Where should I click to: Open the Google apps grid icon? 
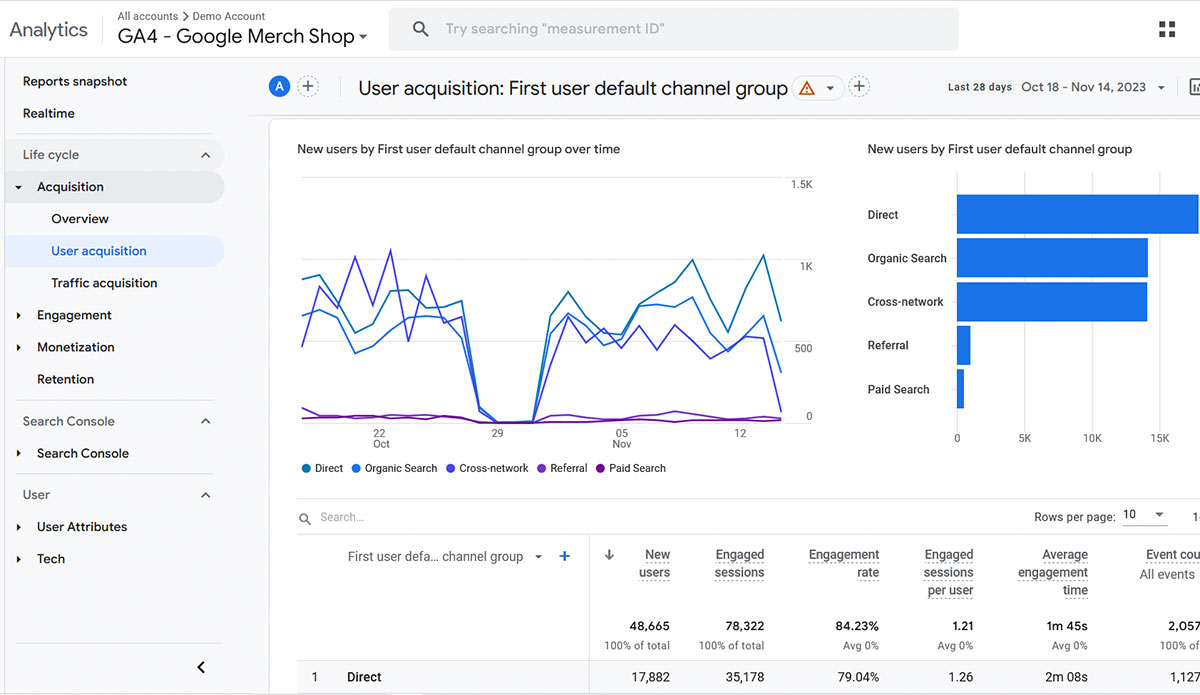tap(1167, 29)
